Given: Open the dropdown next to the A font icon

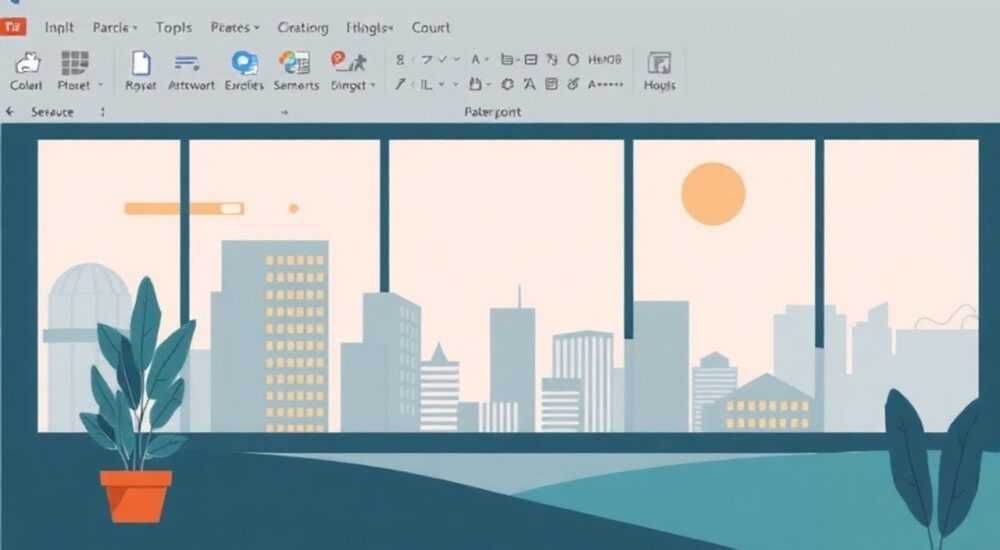Looking at the screenshot, I should click(487, 59).
